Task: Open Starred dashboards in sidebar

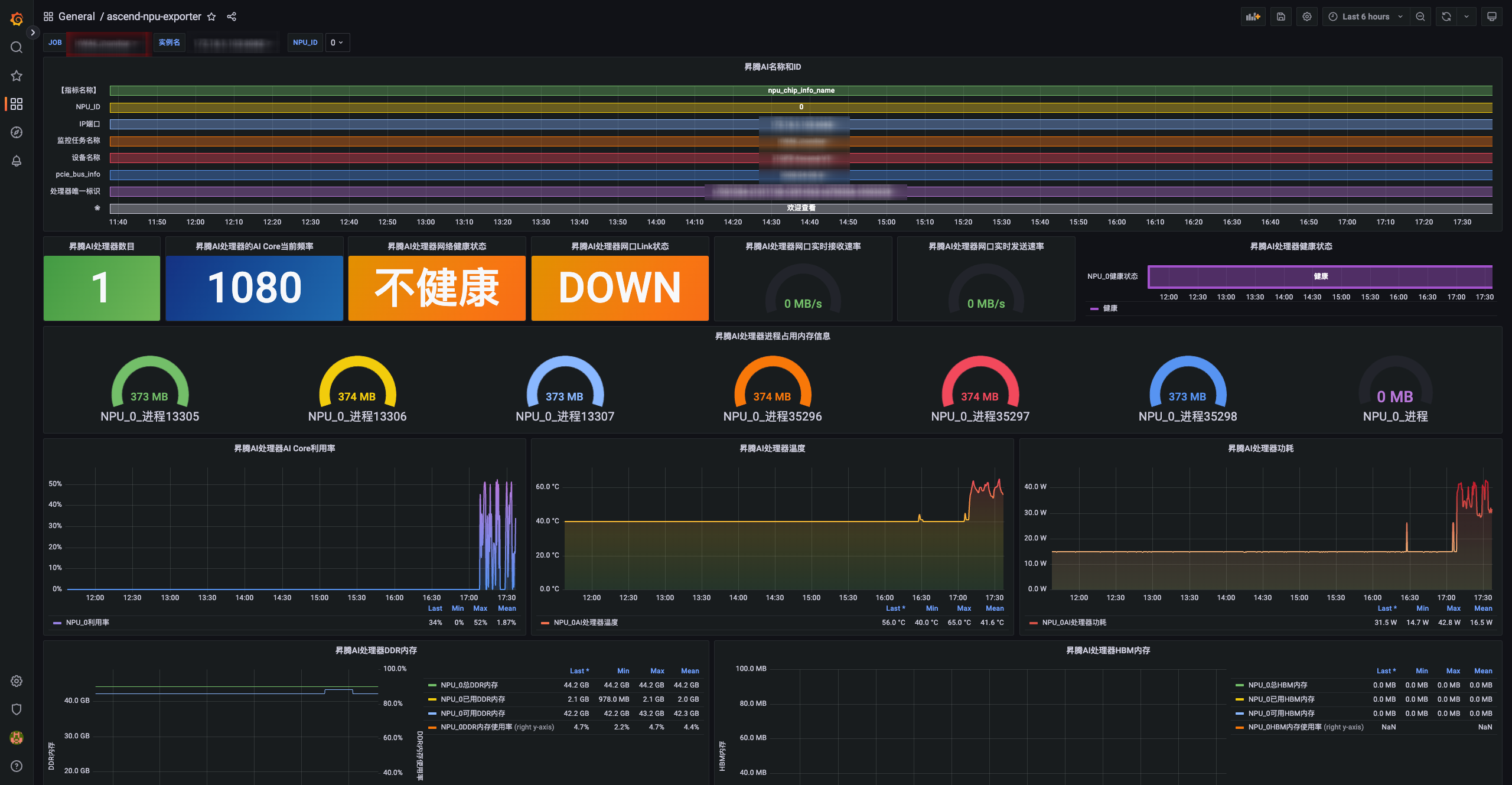Action: pos(17,76)
